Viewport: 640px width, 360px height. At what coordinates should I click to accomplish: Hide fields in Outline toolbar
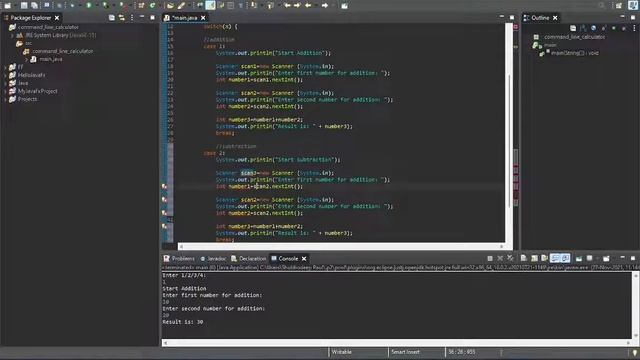pos(593,28)
